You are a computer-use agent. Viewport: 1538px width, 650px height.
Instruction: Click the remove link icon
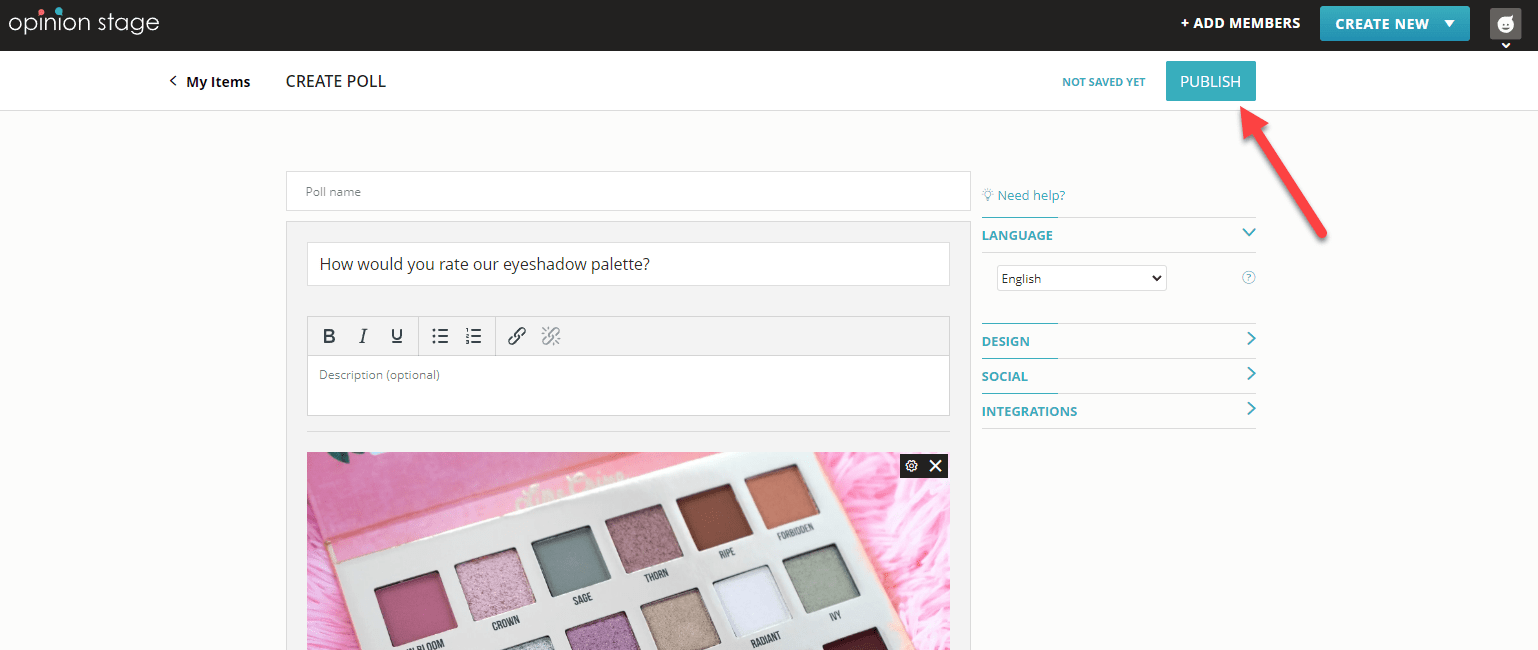click(x=551, y=336)
